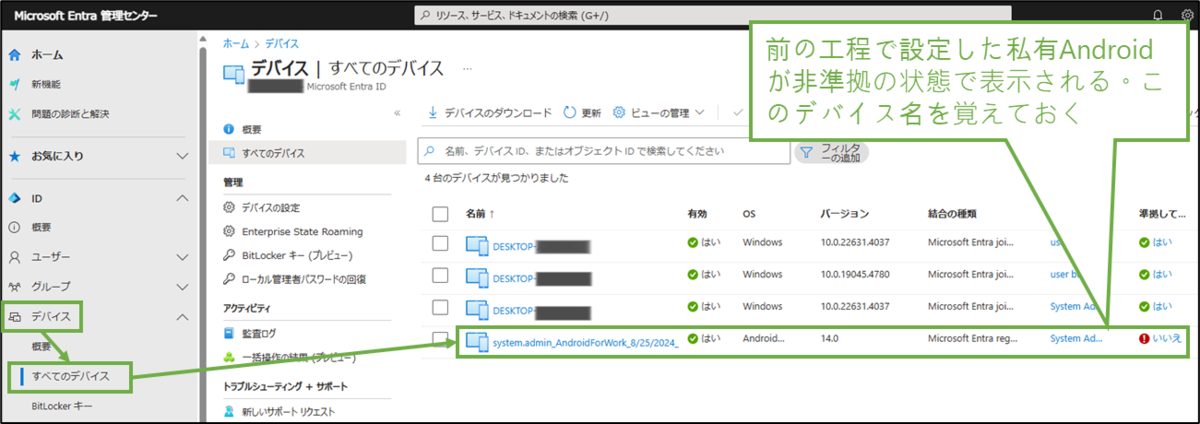Click the デバイス icon in left nav

tap(15, 316)
